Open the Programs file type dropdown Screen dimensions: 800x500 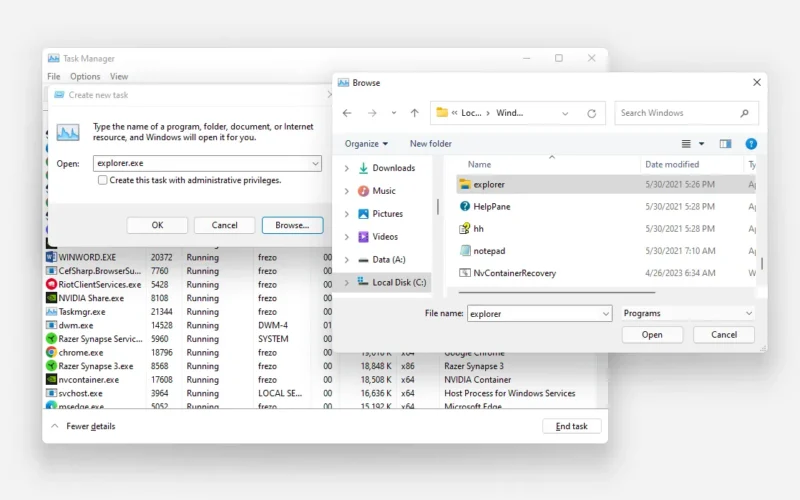coord(688,313)
